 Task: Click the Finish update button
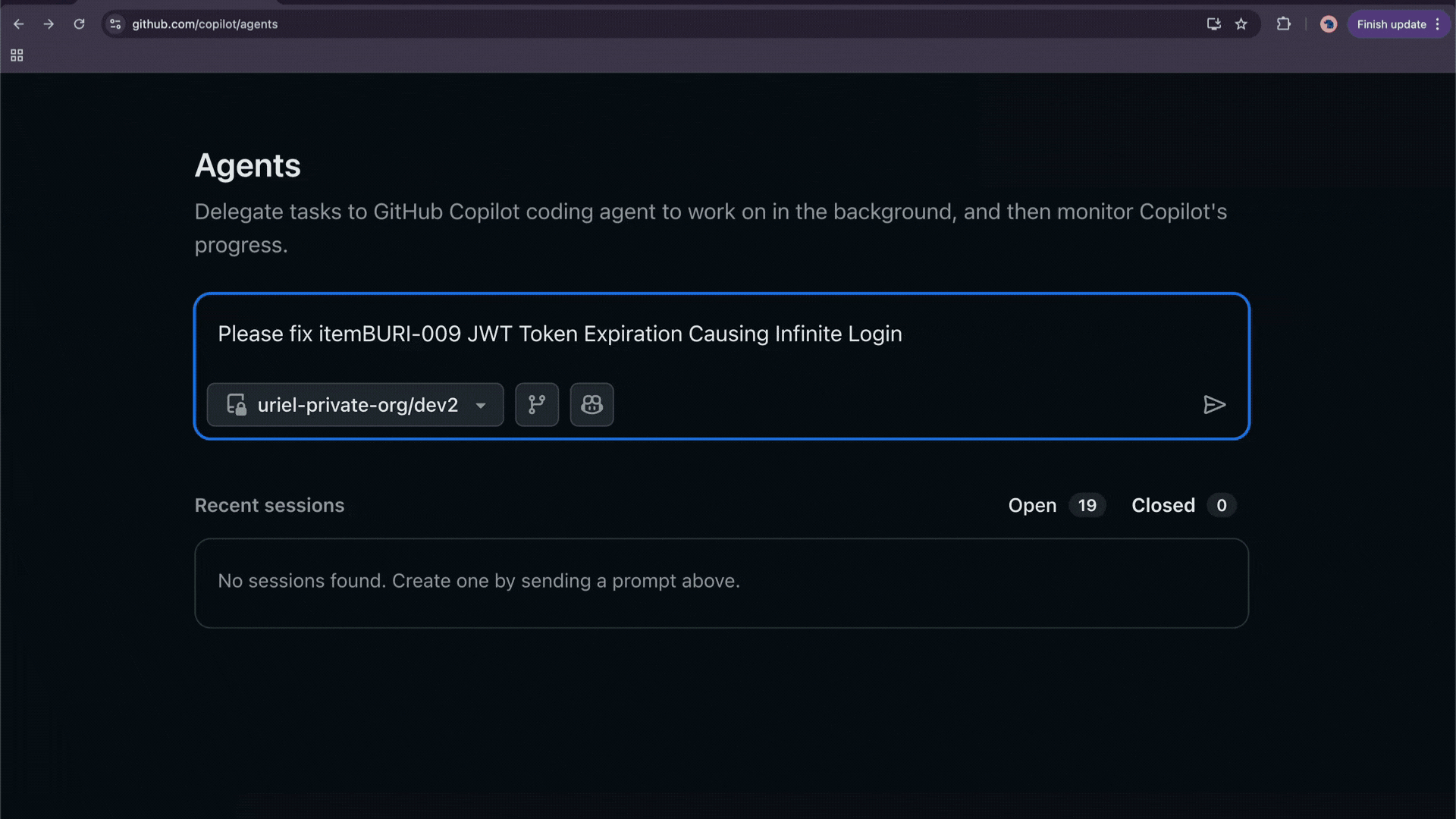point(1390,24)
